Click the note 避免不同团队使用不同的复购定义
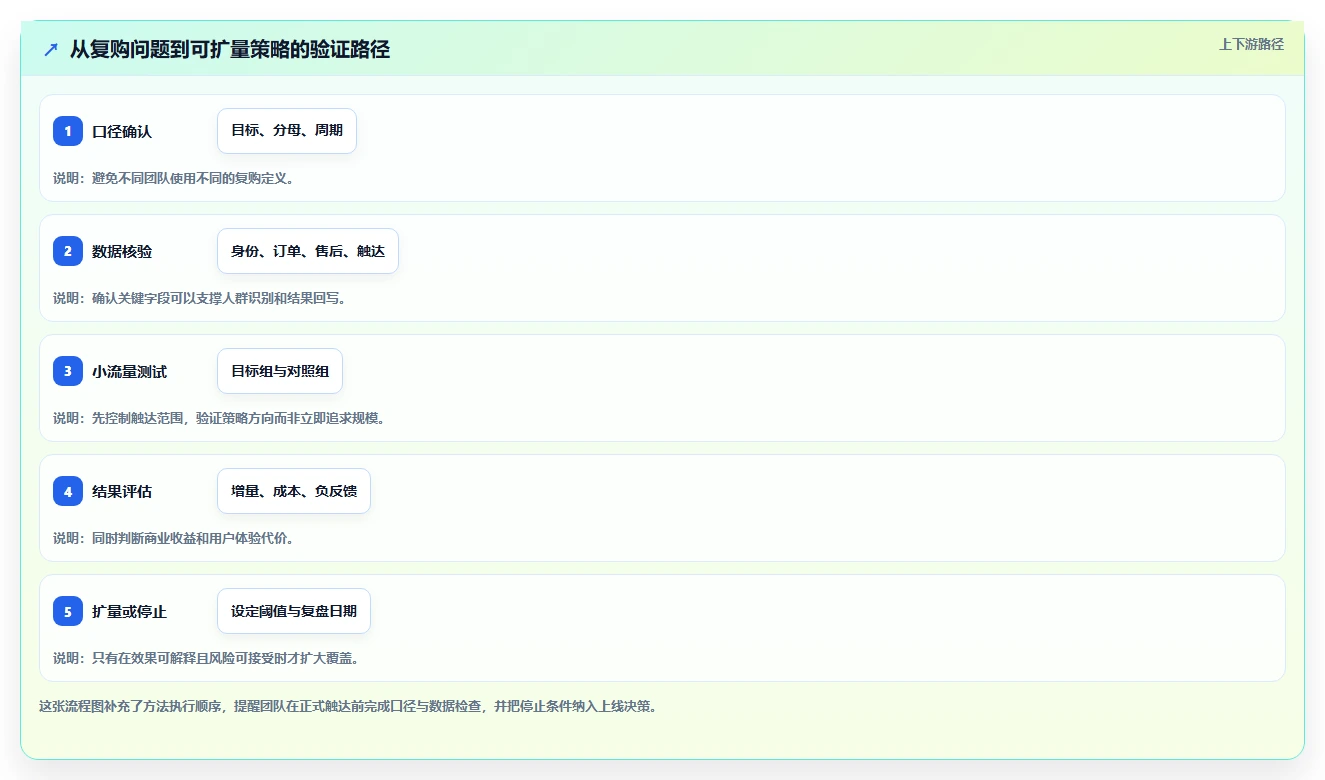 (174, 178)
